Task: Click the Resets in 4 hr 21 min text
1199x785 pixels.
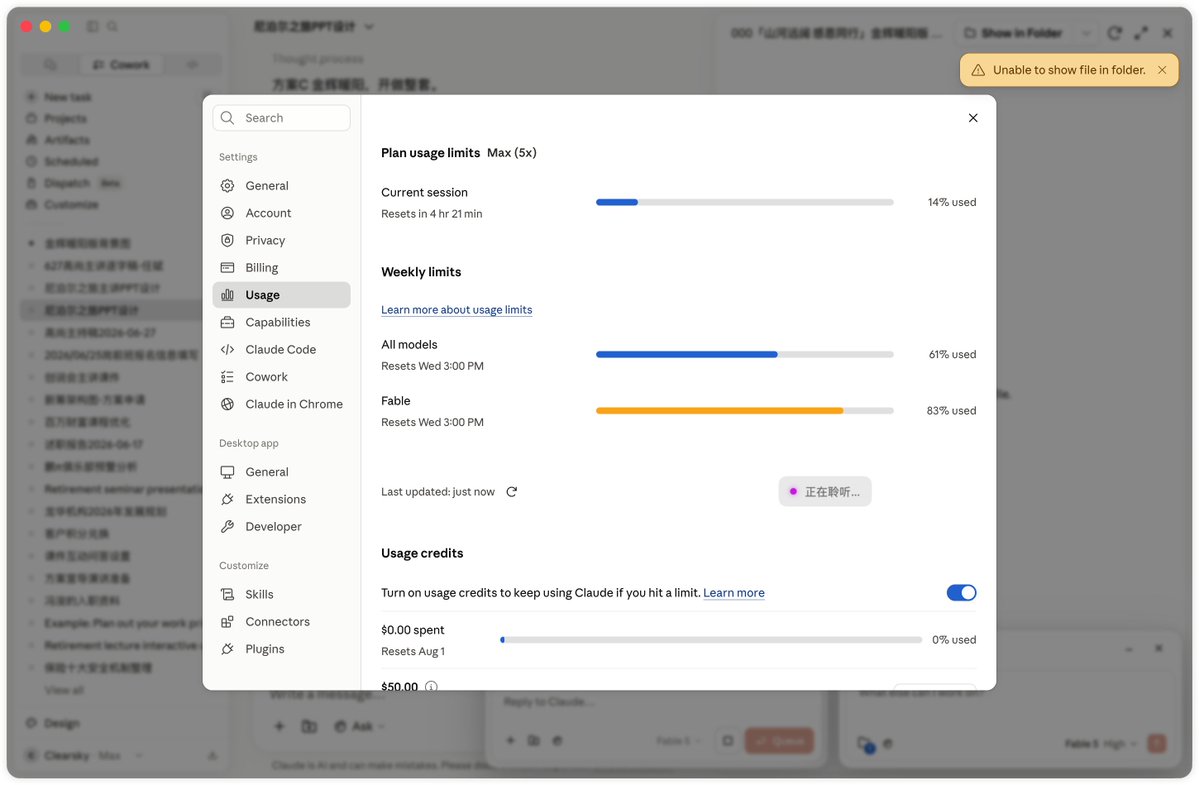Action: [x=431, y=214]
